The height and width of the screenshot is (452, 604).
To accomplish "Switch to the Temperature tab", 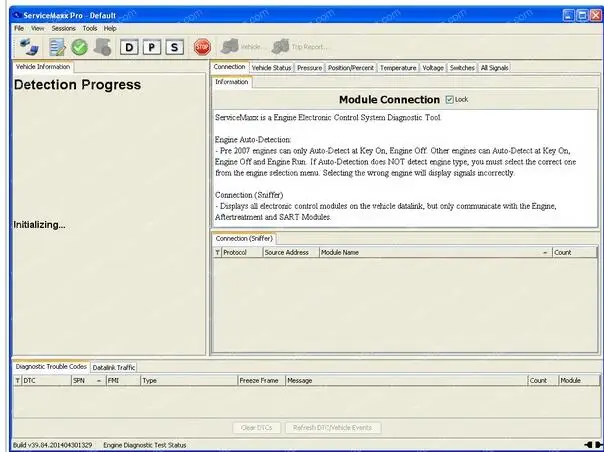I will 398,68.
